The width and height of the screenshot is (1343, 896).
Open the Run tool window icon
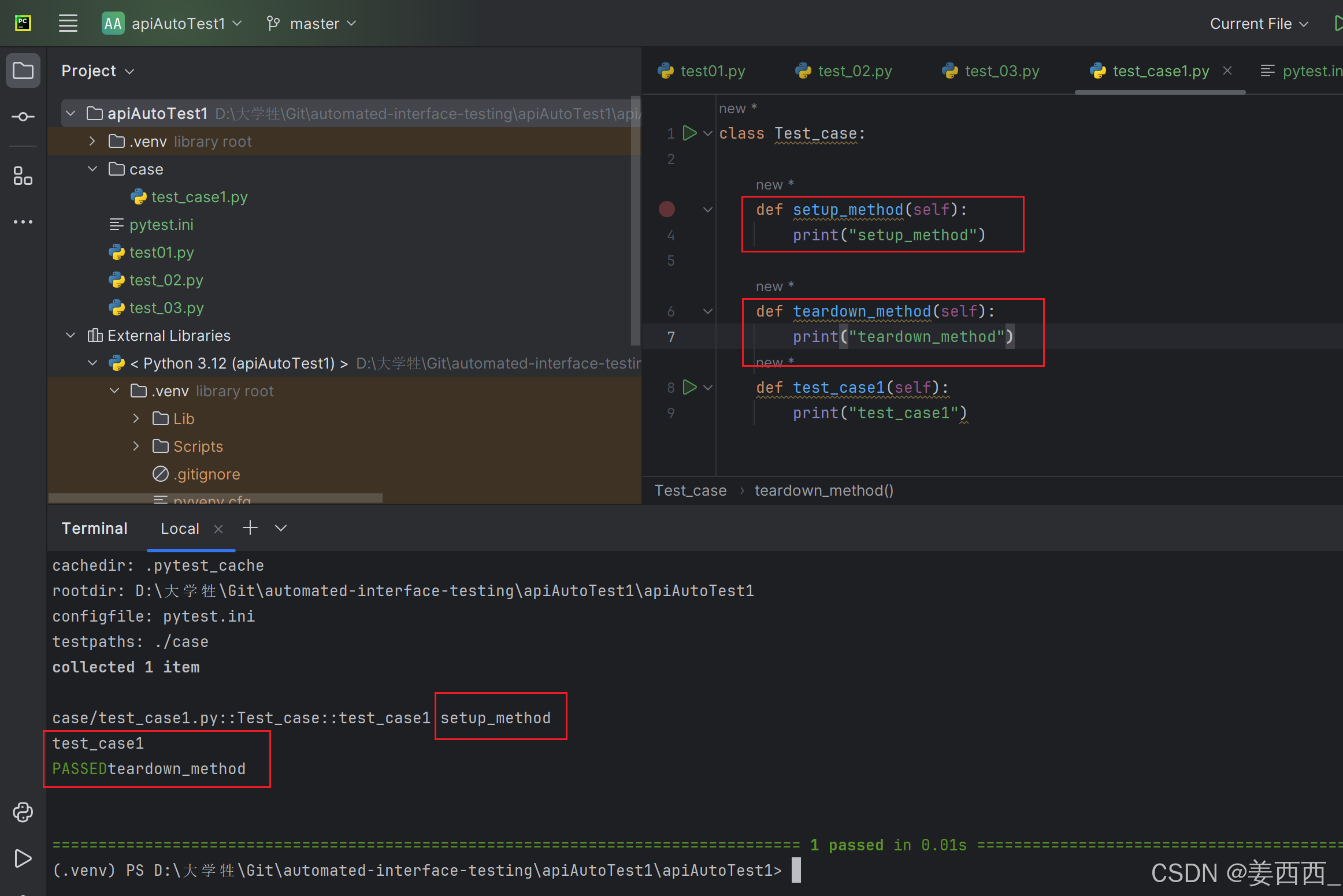[23, 858]
